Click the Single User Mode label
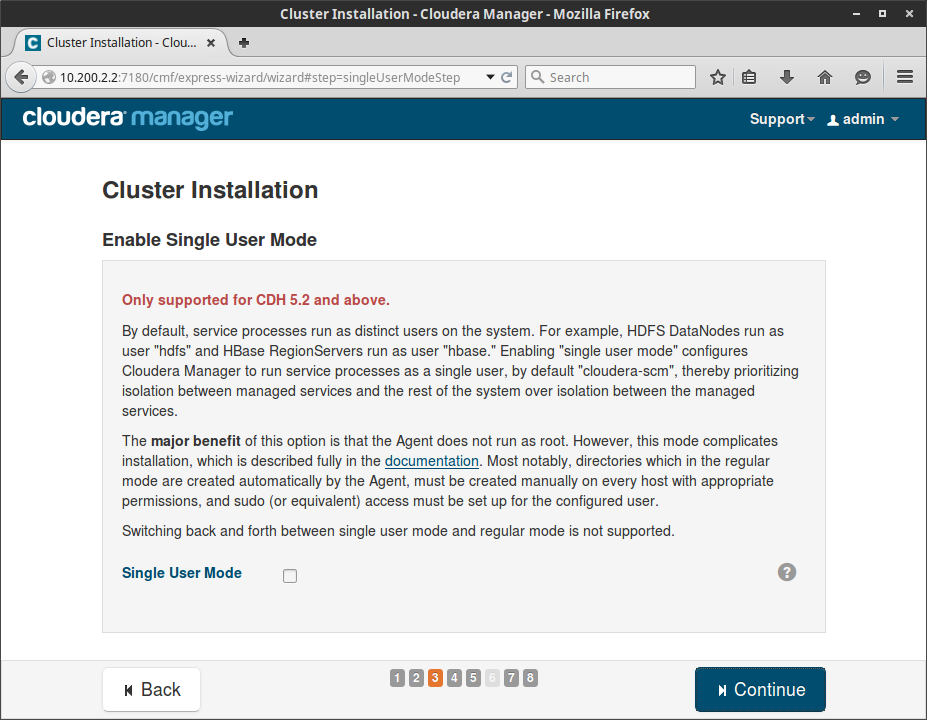927x720 pixels. coord(181,573)
